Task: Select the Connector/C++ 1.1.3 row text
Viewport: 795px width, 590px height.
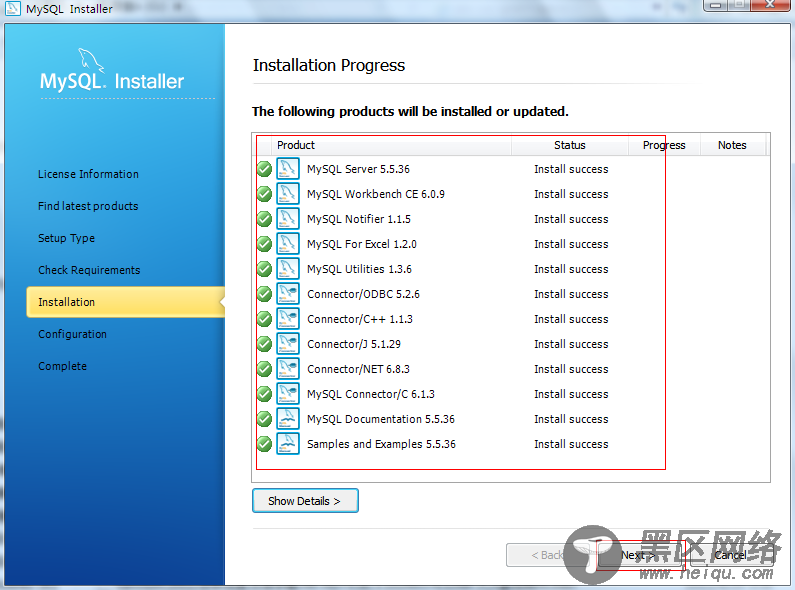Action: (360, 319)
